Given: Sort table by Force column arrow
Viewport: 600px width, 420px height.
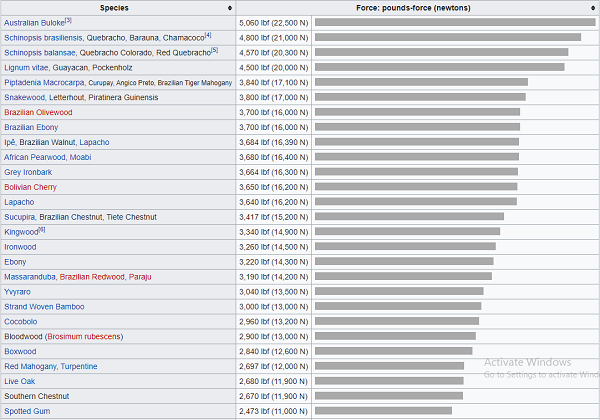Looking at the screenshot, I should pyautogui.click(x=593, y=8).
